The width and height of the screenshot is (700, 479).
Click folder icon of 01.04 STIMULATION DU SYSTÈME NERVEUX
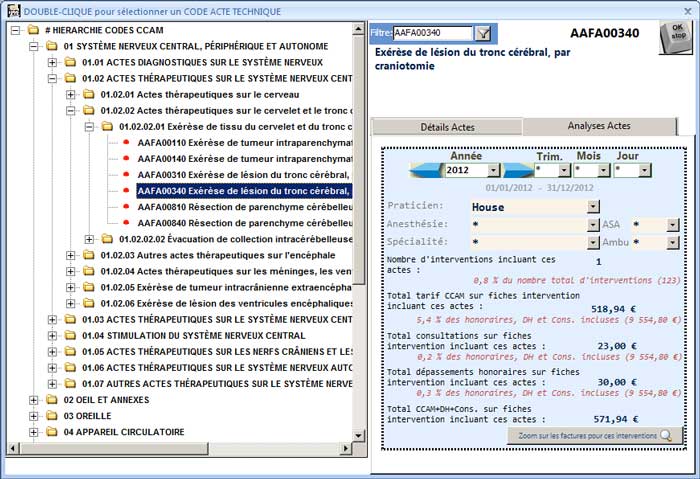point(70,335)
